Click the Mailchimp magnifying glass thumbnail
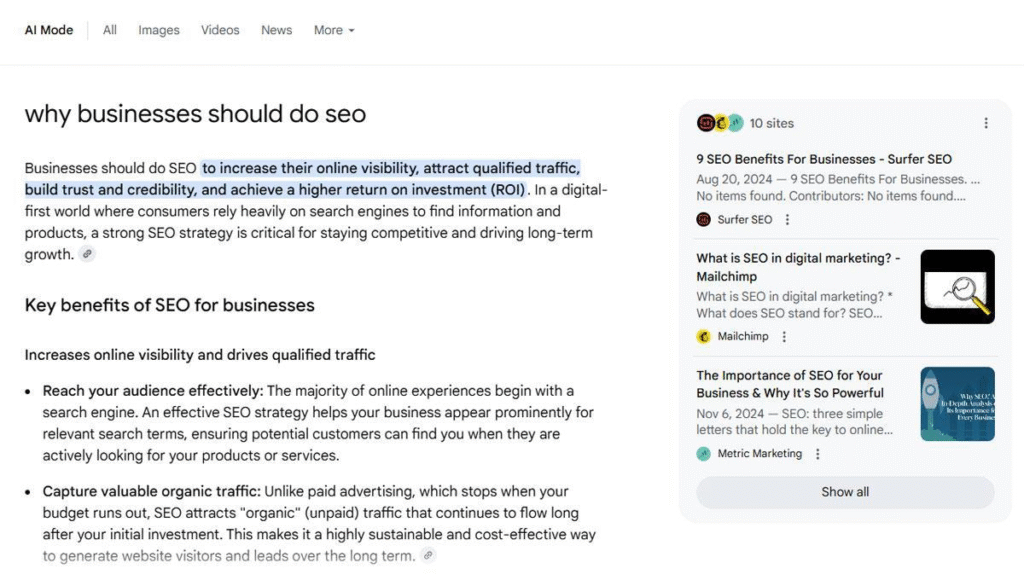1024x580 pixels. [x=957, y=287]
